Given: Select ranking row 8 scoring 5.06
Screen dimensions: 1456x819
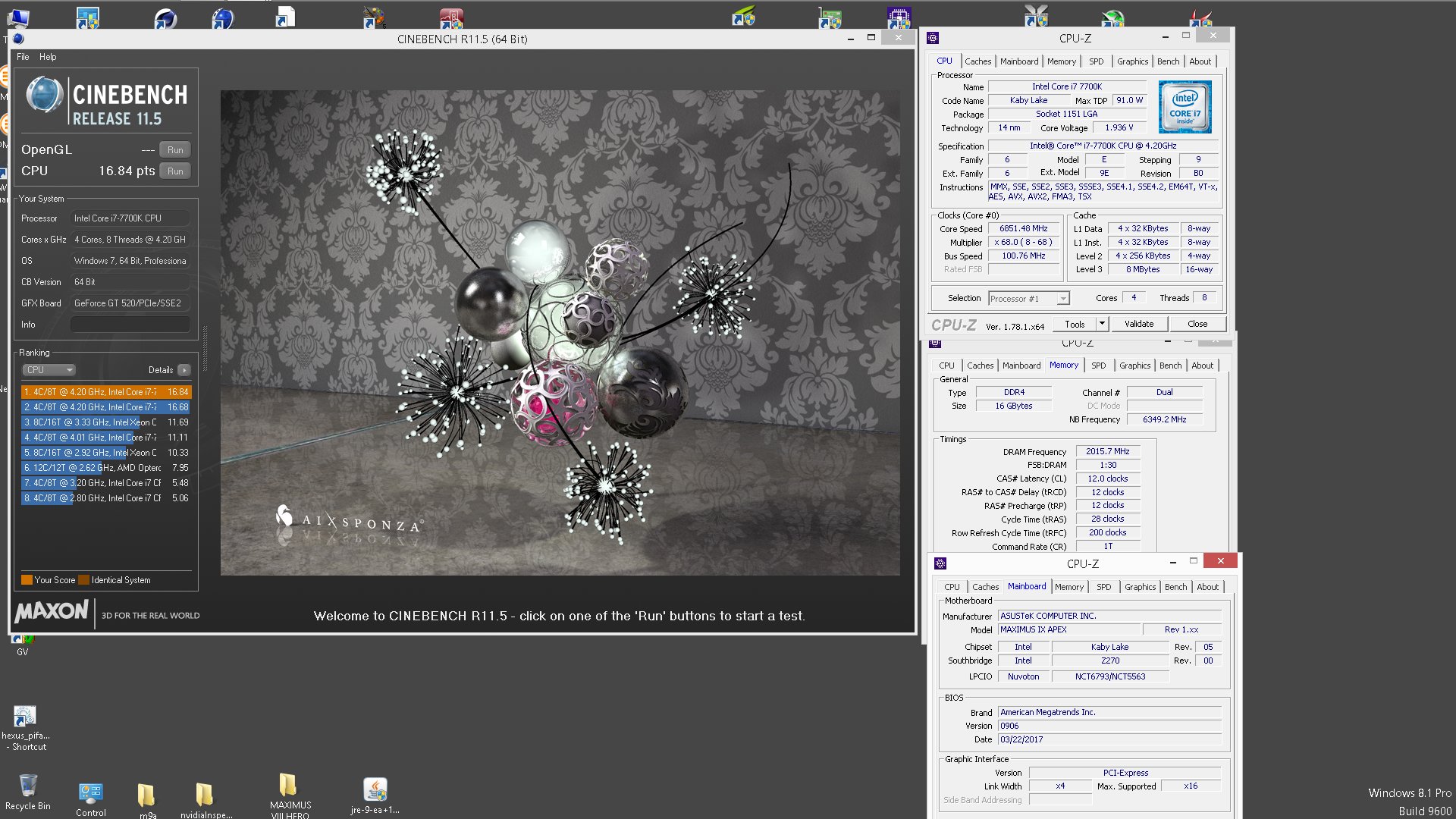Looking at the screenshot, I should point(106,498).
